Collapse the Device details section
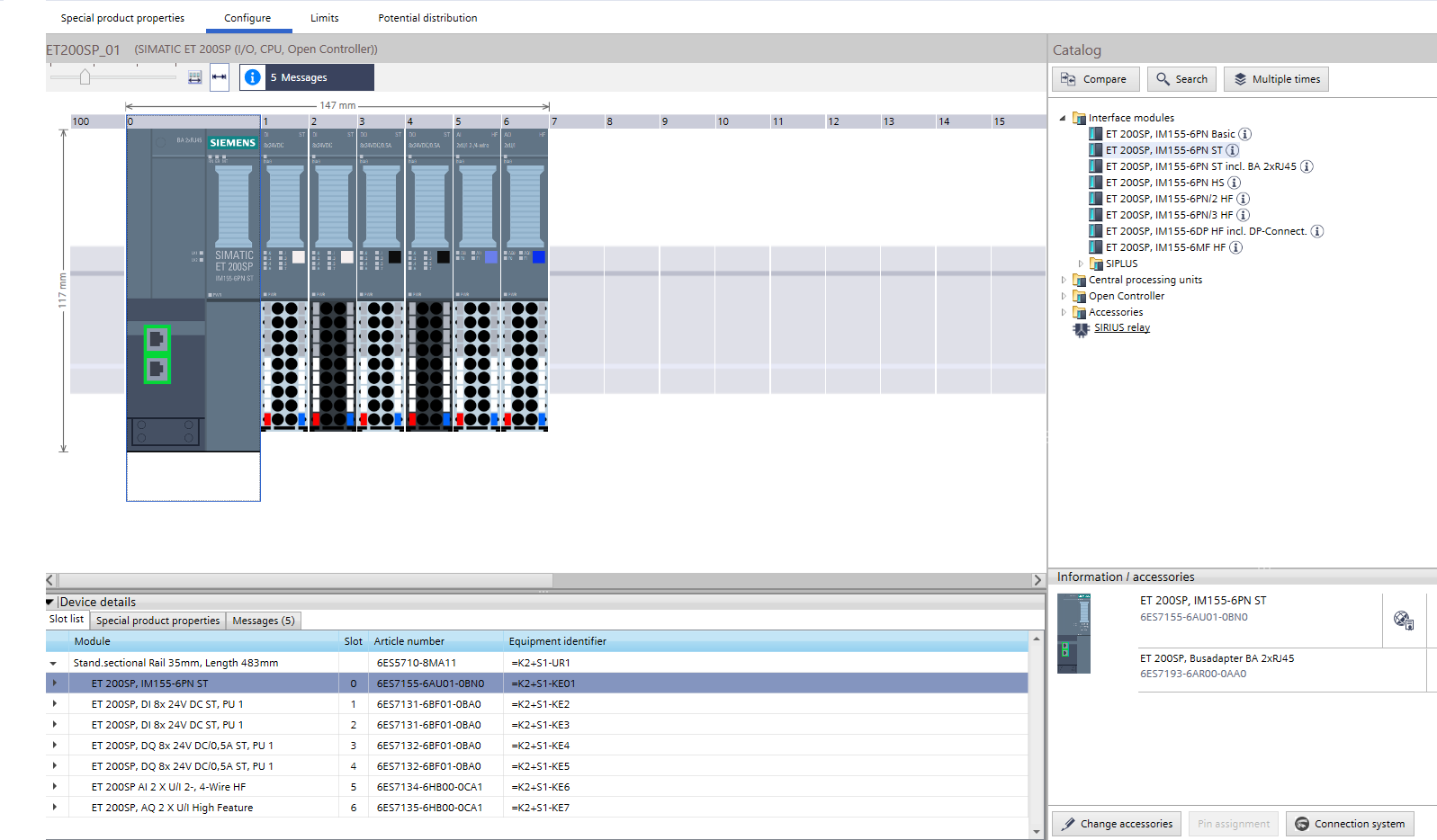Image resolution: width=1437 pixels, height=840 pixels. [x=50, y=602]
